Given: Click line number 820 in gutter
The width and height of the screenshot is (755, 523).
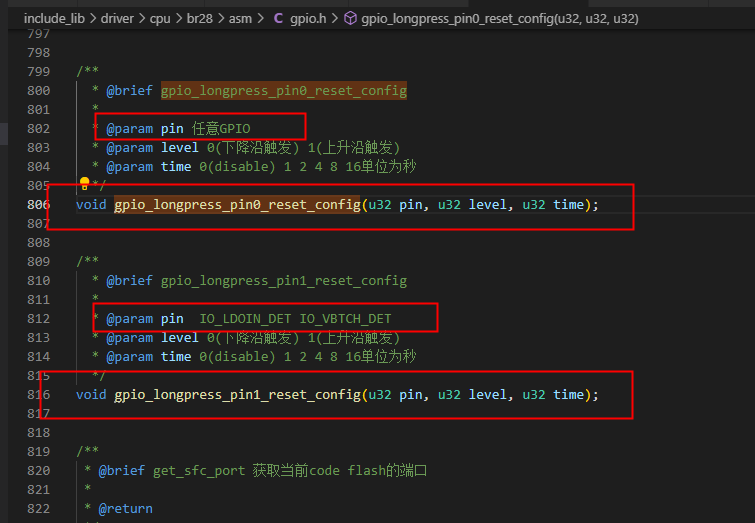Looking at the screenshot, I should pyautogui.click(x=39, y=471).
